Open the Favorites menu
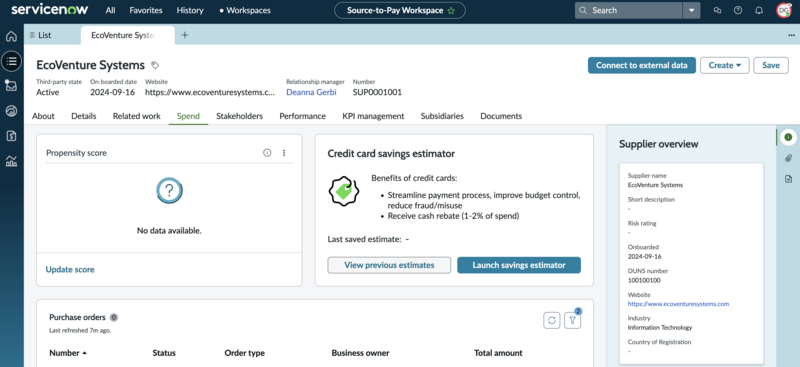Screen dimensions: 800x367 146,10
